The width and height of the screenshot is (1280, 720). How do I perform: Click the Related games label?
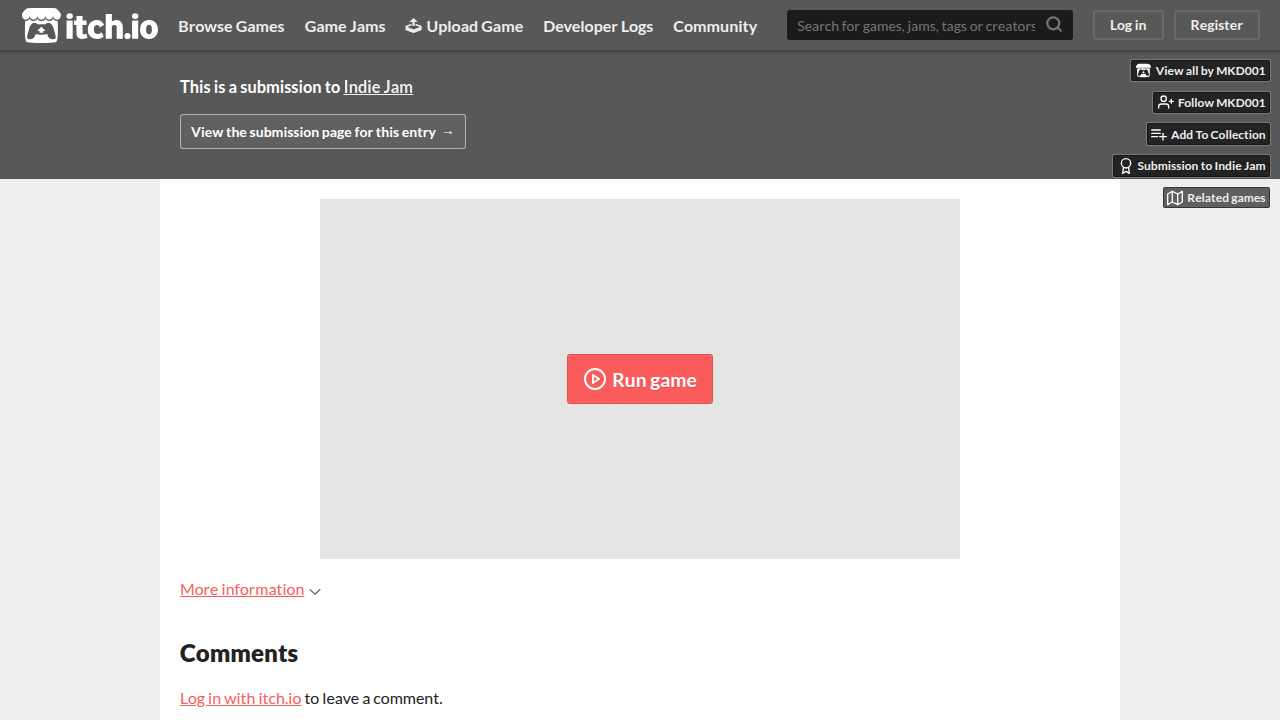tap(1226, 198)
